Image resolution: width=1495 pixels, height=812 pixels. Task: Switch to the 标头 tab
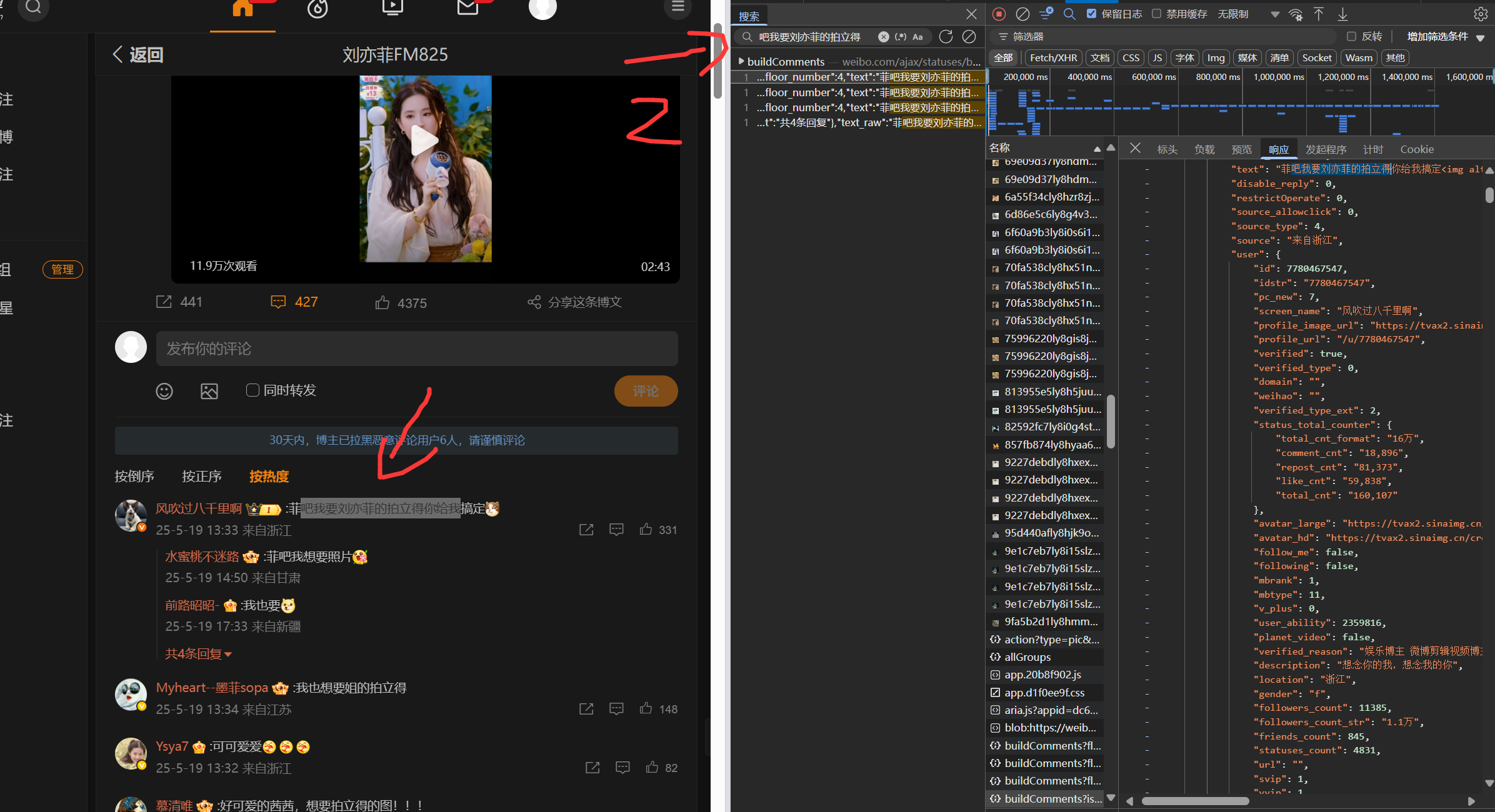pyautogui.click(x=1167, y=149)
